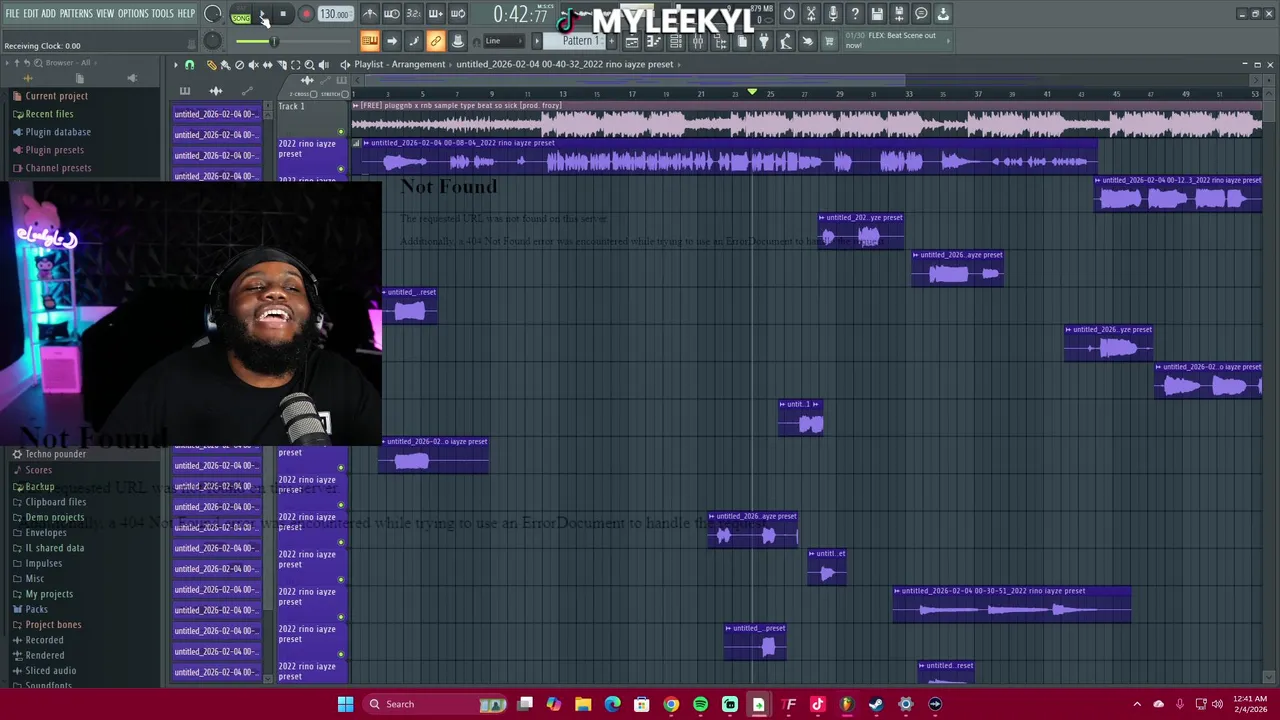Select the playlist Delete tool
Screen dimensions: 1280x720
[x=239, y=64]
